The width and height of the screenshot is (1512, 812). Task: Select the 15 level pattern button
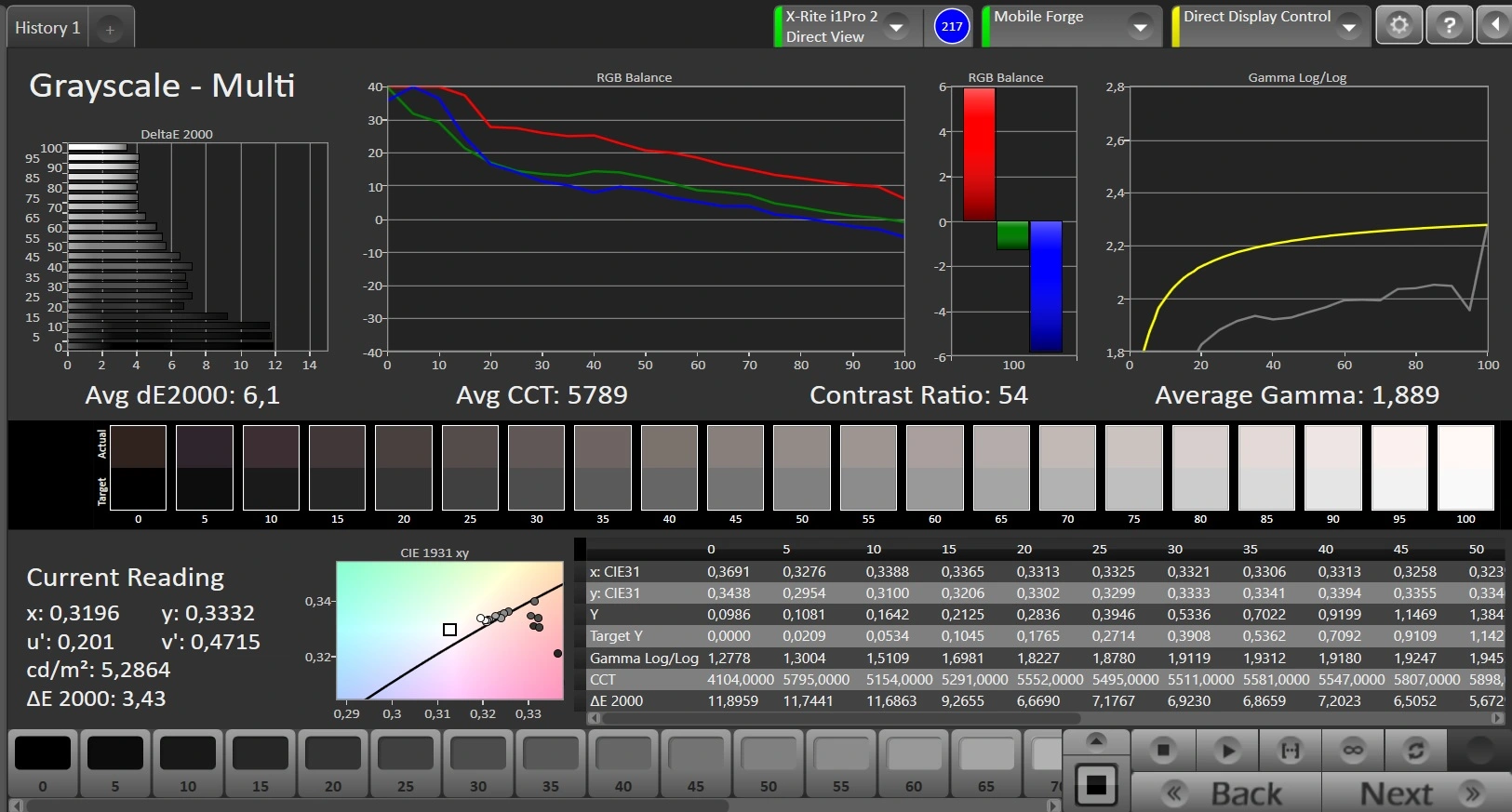click(261, 765)
